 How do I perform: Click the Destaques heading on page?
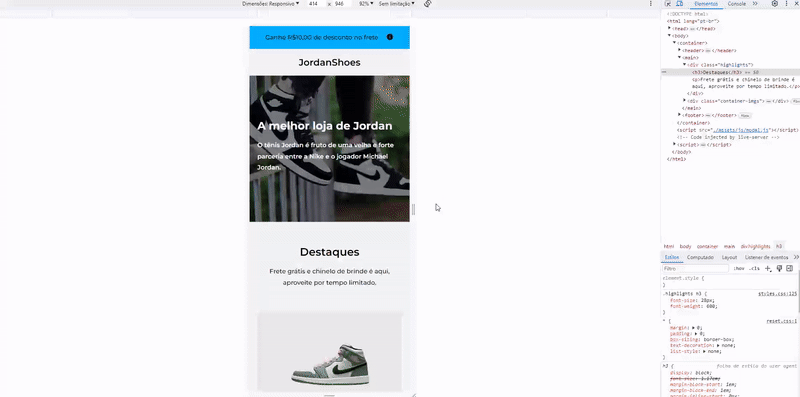(330, 252)
